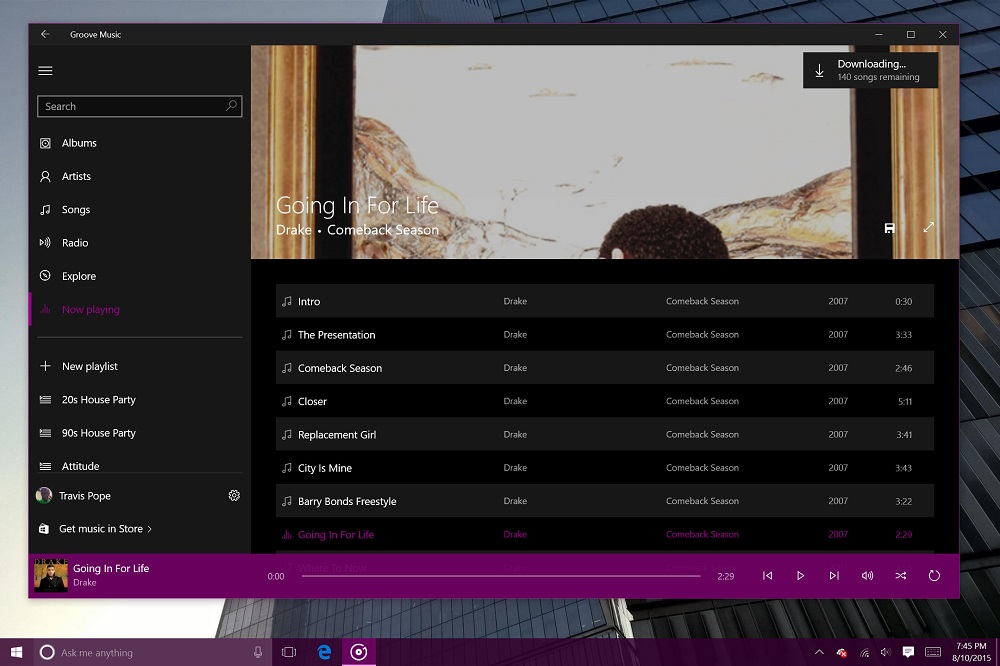Click the Albums disc icon
This screenshot has height=666, width=1000.
pos(45,143)
